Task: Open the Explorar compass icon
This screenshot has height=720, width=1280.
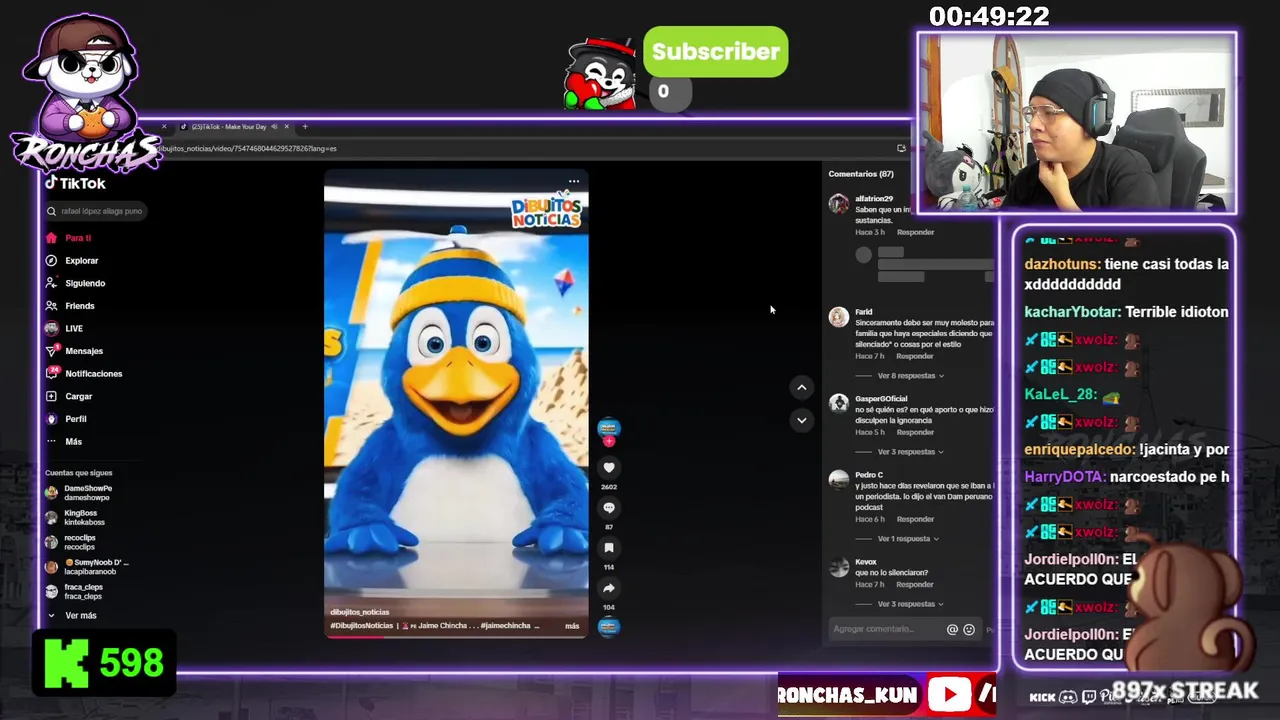Action: (x=51, y=260)
